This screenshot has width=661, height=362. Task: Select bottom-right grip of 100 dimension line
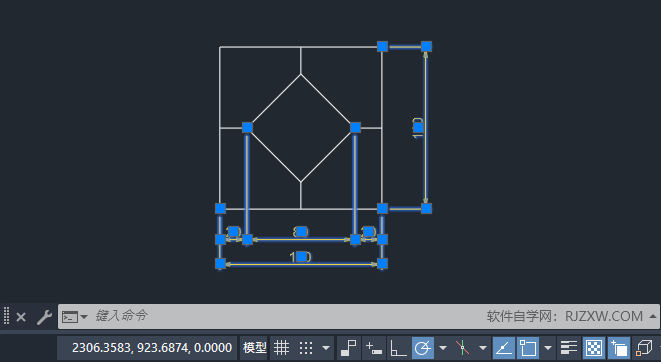(382, 264)
